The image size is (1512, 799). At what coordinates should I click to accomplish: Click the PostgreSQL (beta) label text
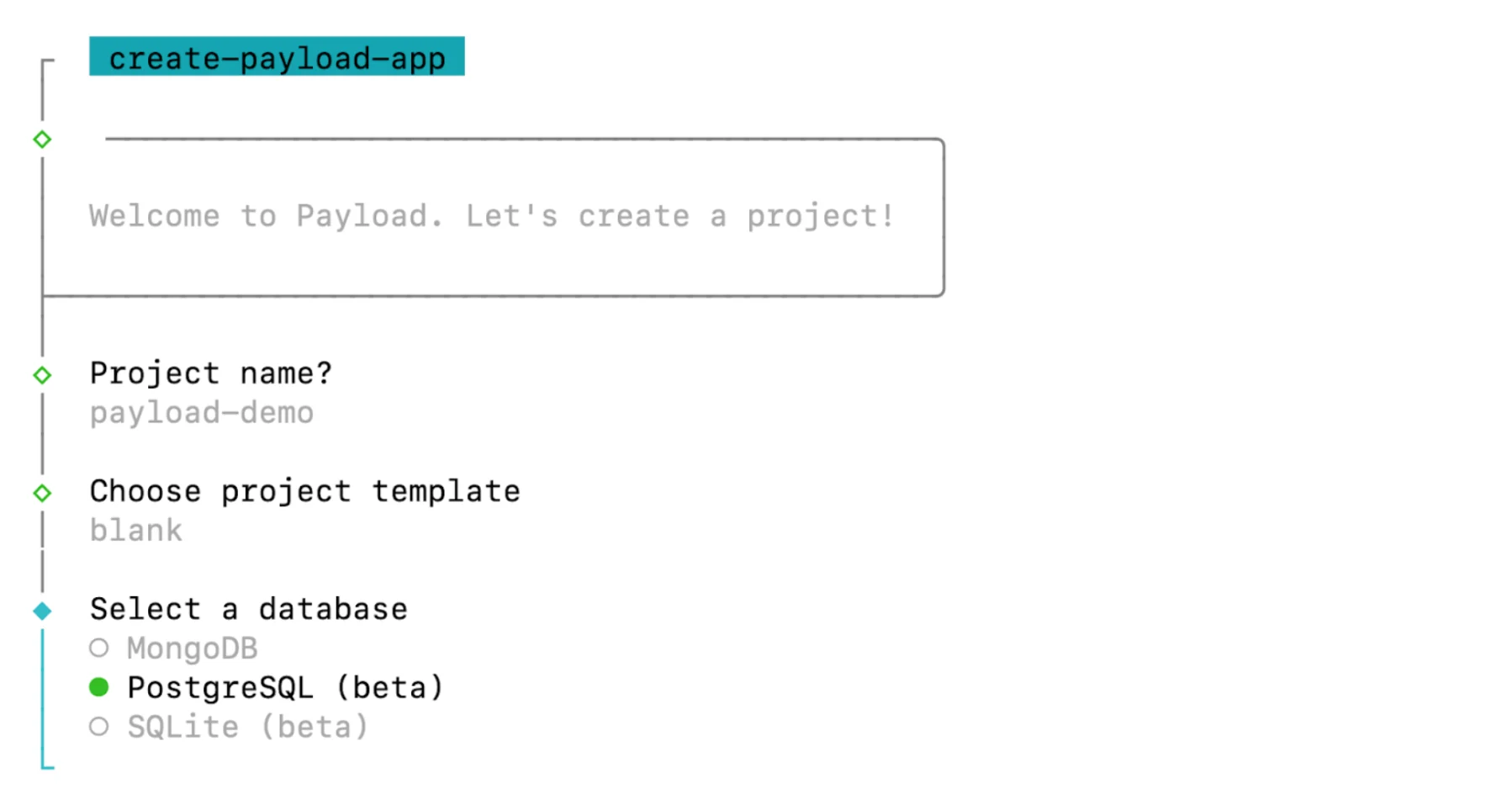coord(285,688)
